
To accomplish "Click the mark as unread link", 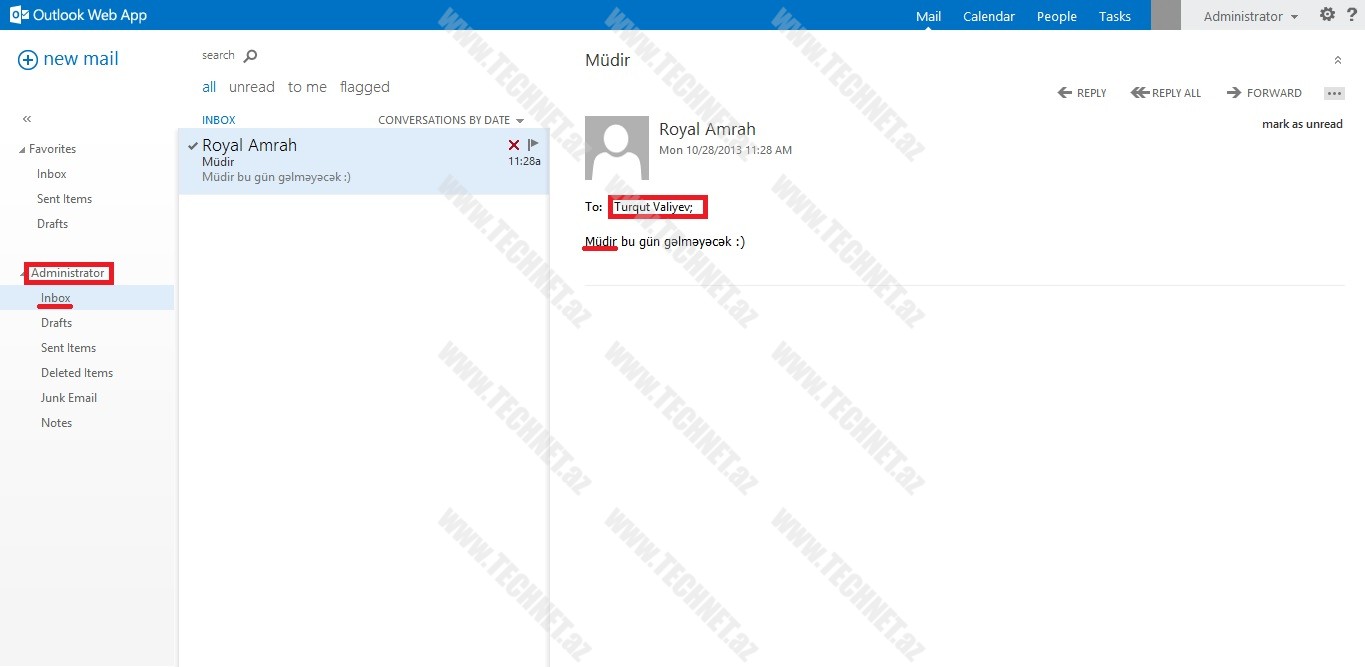I will pos(1301,124).
